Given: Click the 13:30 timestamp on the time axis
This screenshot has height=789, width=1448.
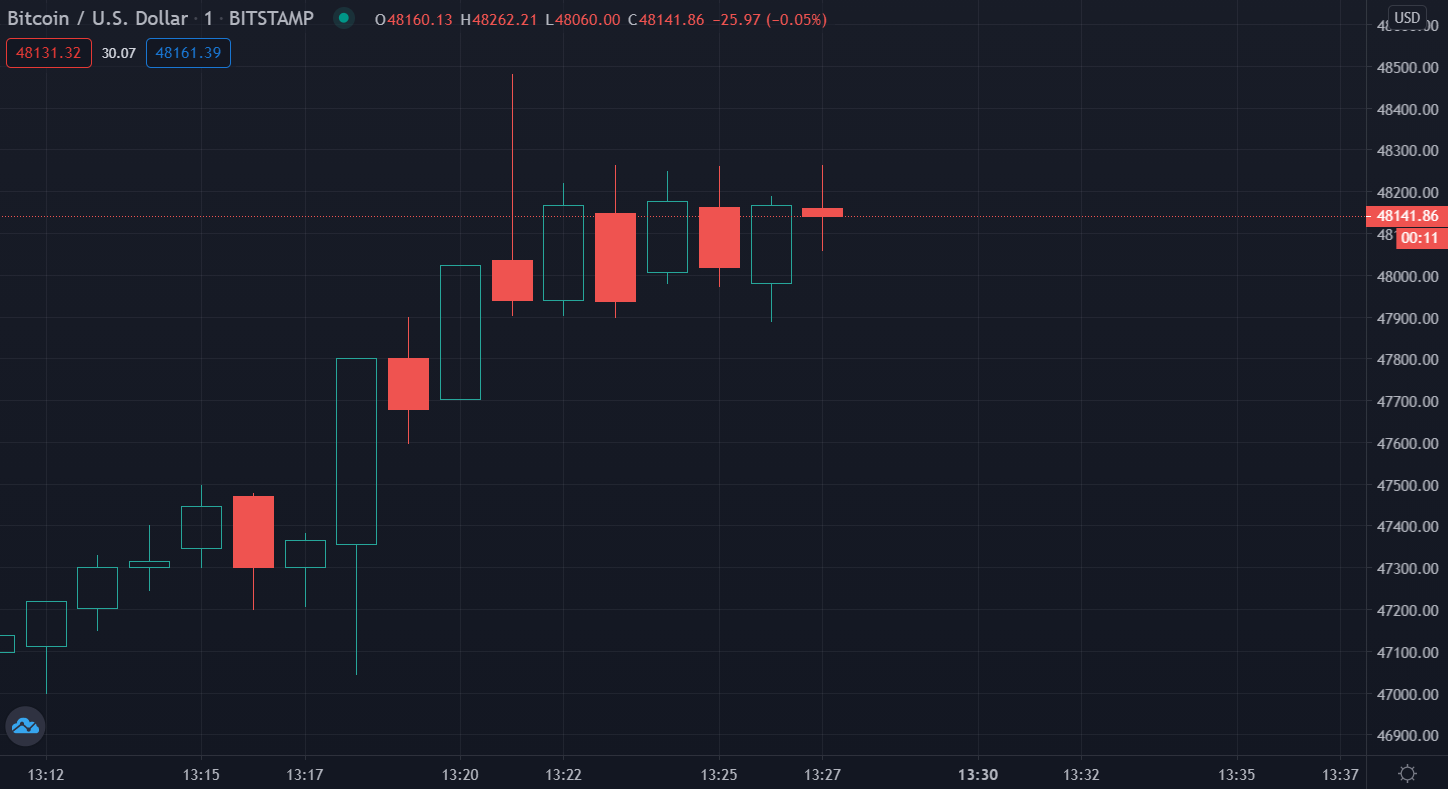Looking at the screenshot, I should pyautogui.click(x=978, y=774).
